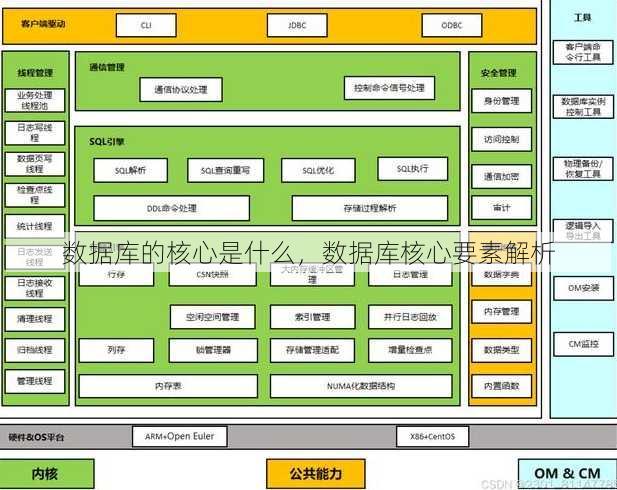Select the 通信加密 box
Viewport: 617px width, 490px height.
pos(502,177)
